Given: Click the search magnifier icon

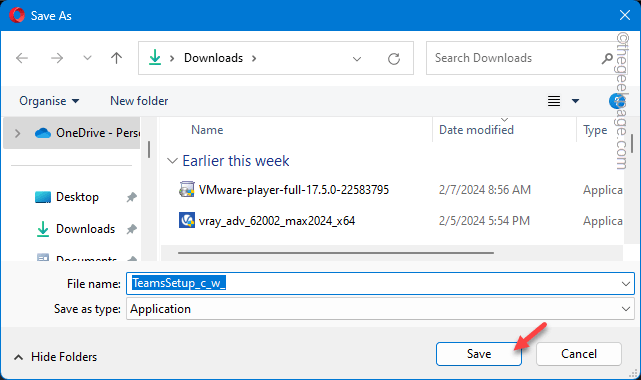Looking at the screenshot, I should 607,58.
